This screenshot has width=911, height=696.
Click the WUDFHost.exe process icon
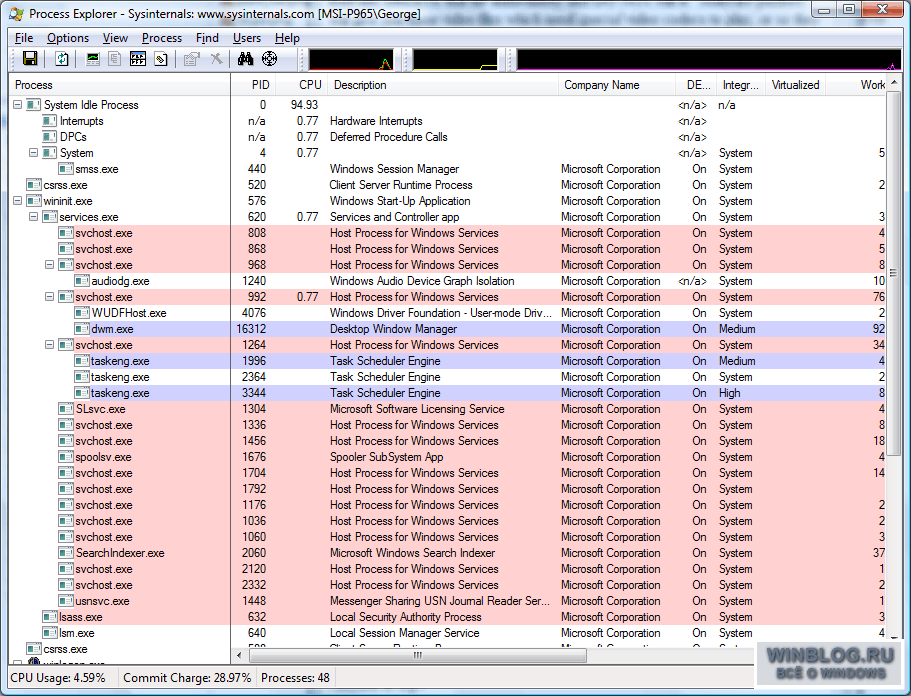click(82, 313)
